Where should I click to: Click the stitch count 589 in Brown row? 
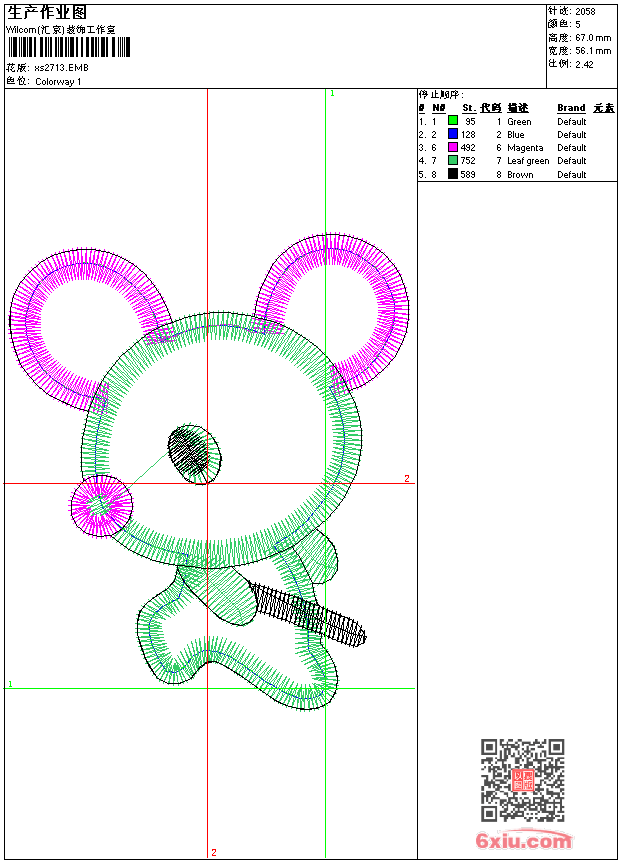coord(468,174)
